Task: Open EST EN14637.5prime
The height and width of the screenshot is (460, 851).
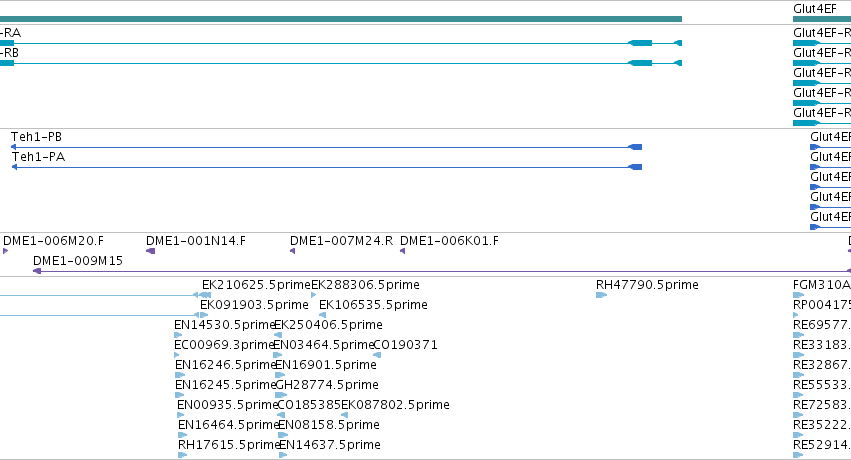Action: tap(329, 445)
